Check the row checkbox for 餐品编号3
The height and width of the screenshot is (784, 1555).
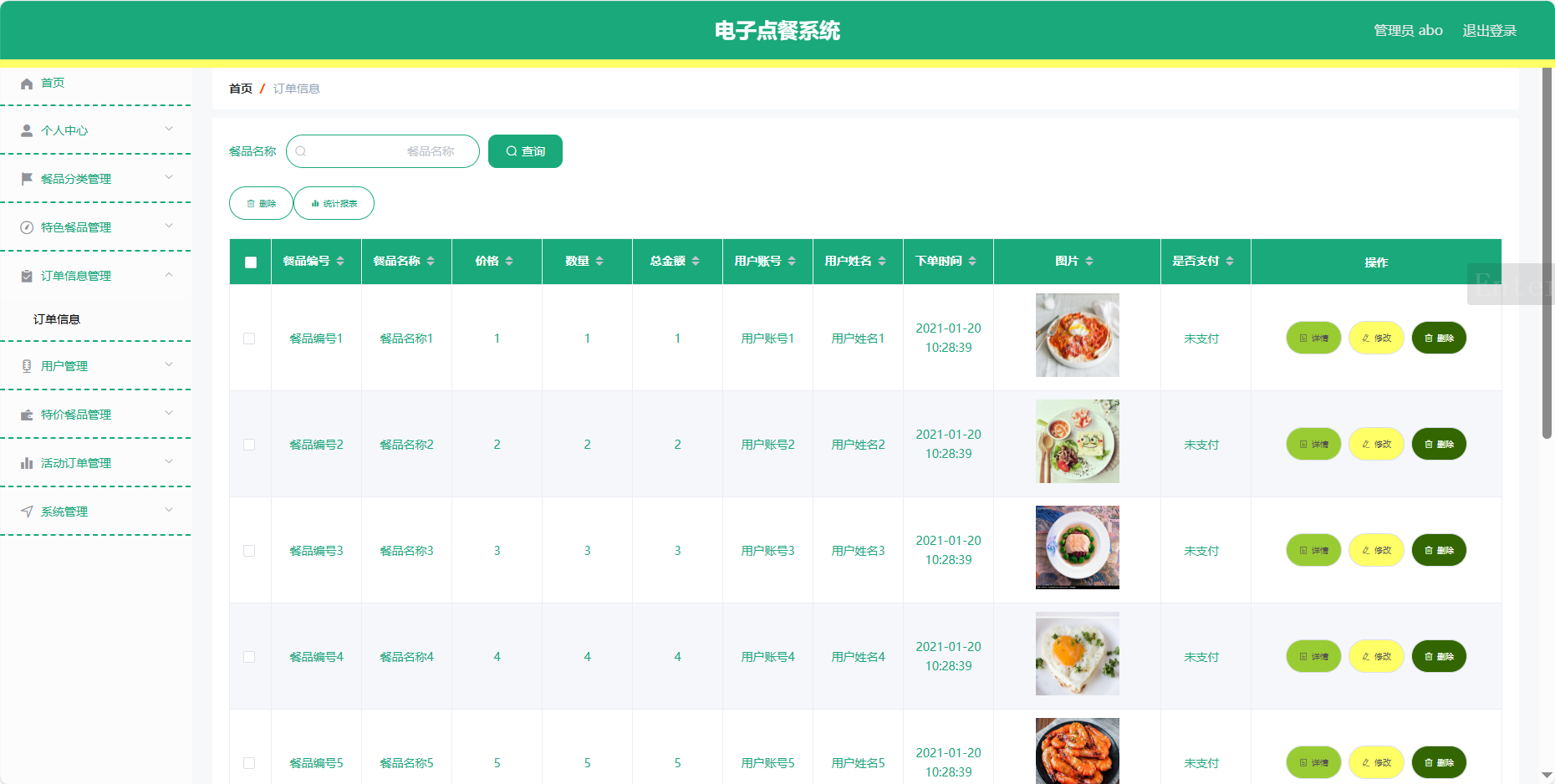coord(249,551)
